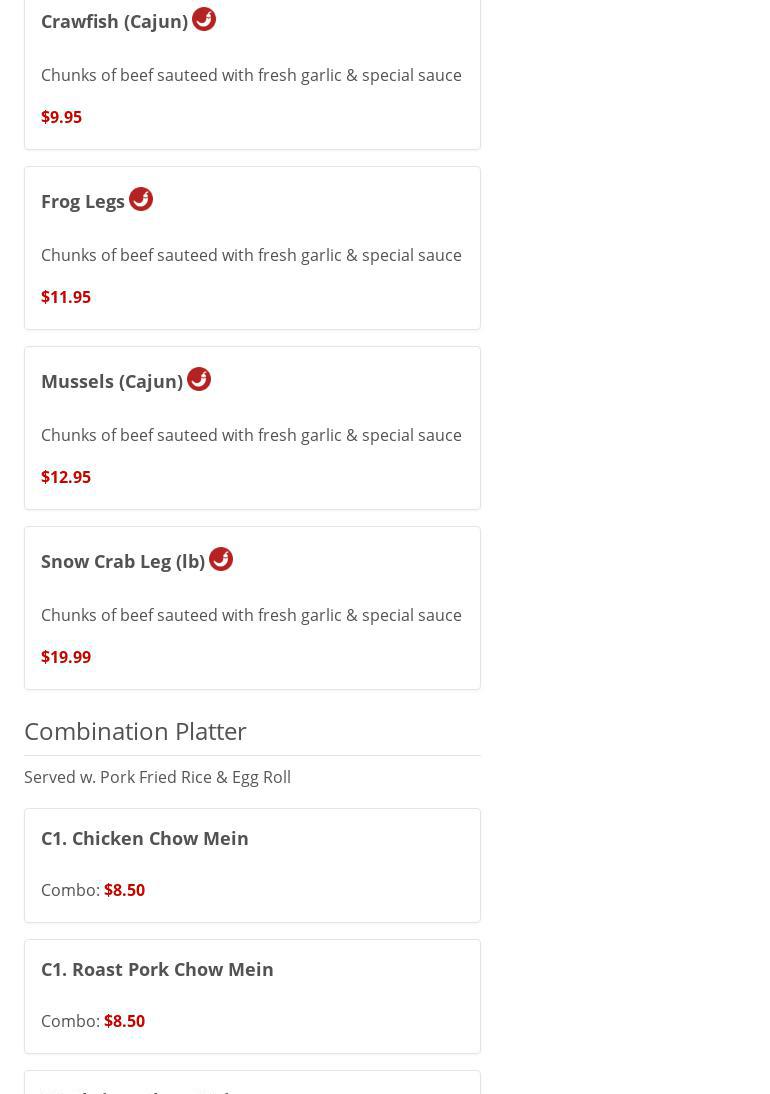Click the $9.95 Crawfish price
This screenshot has width=770, height=1094.
[61, 117]
